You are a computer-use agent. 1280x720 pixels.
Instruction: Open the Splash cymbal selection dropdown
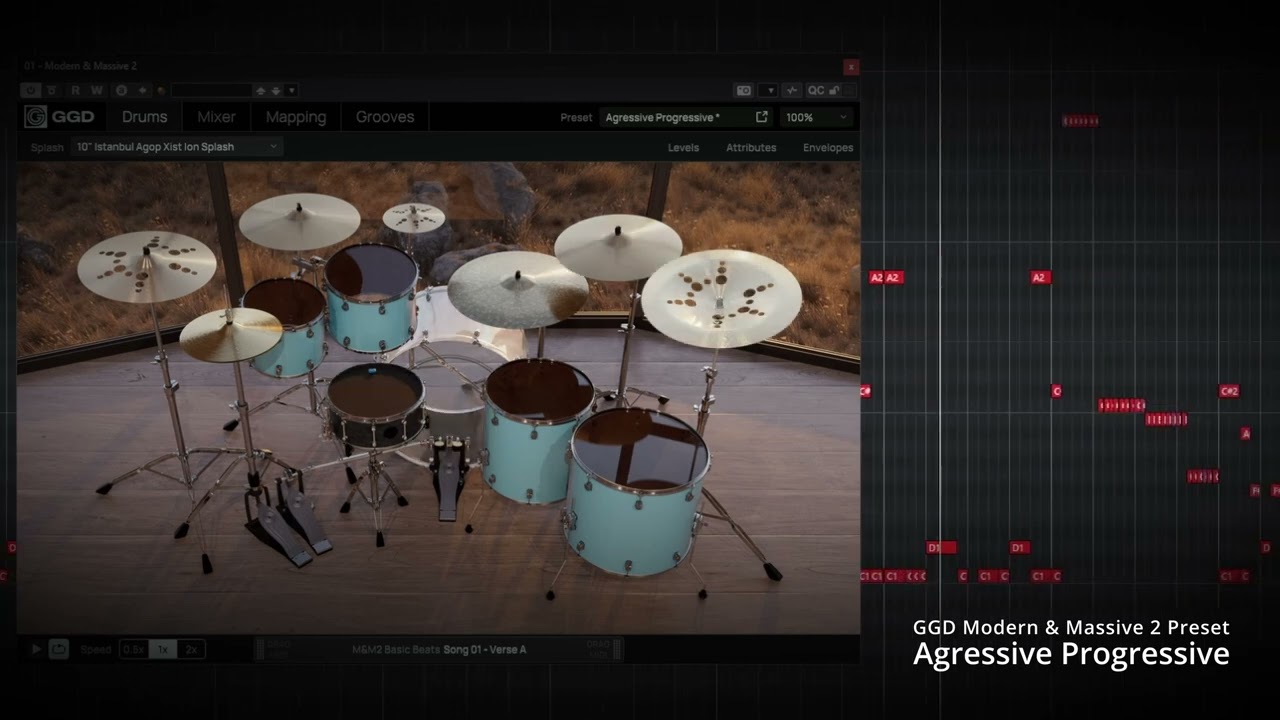[177, 147]
